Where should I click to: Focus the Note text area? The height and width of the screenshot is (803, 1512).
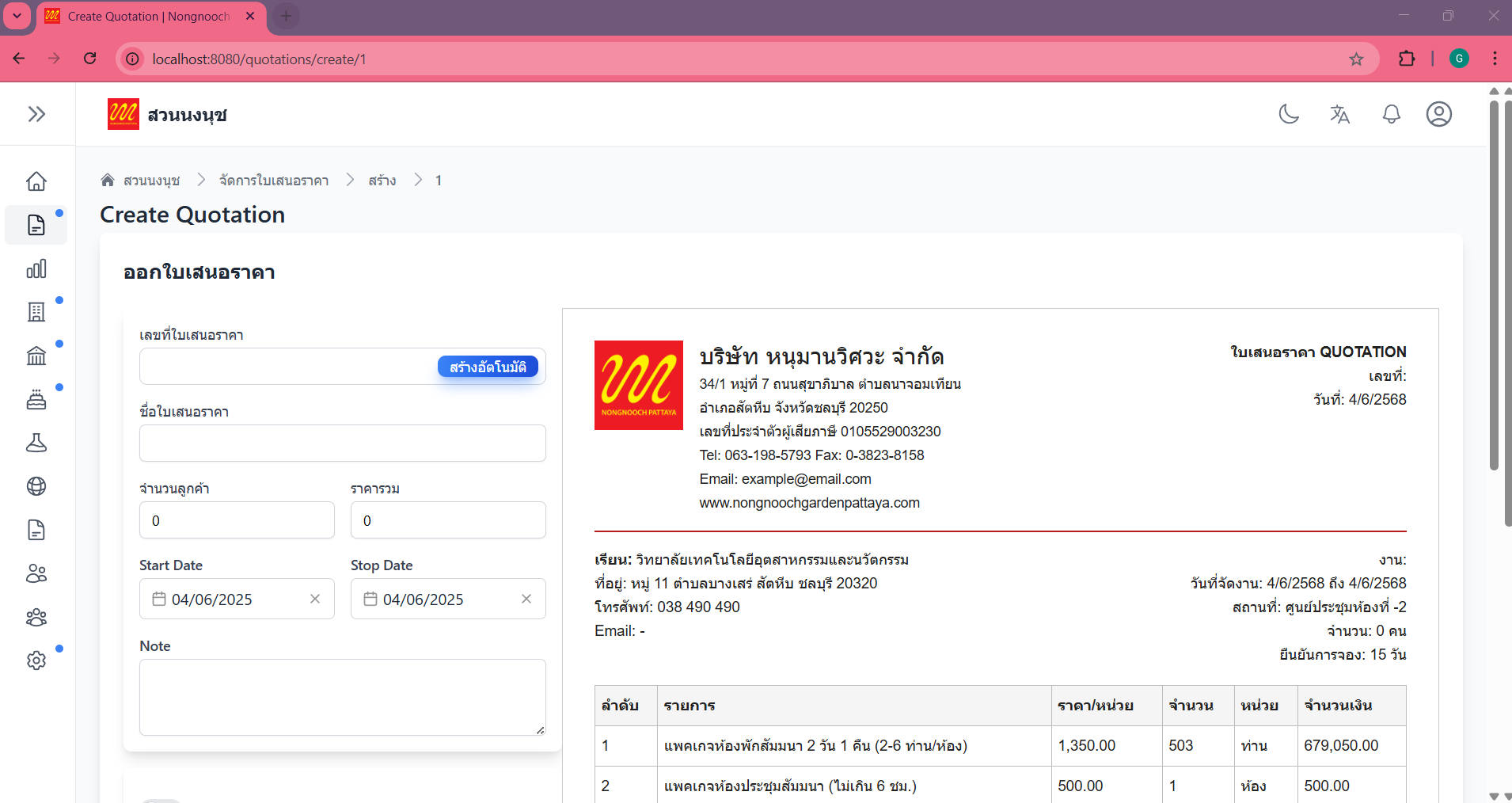[x=343, y=698]
